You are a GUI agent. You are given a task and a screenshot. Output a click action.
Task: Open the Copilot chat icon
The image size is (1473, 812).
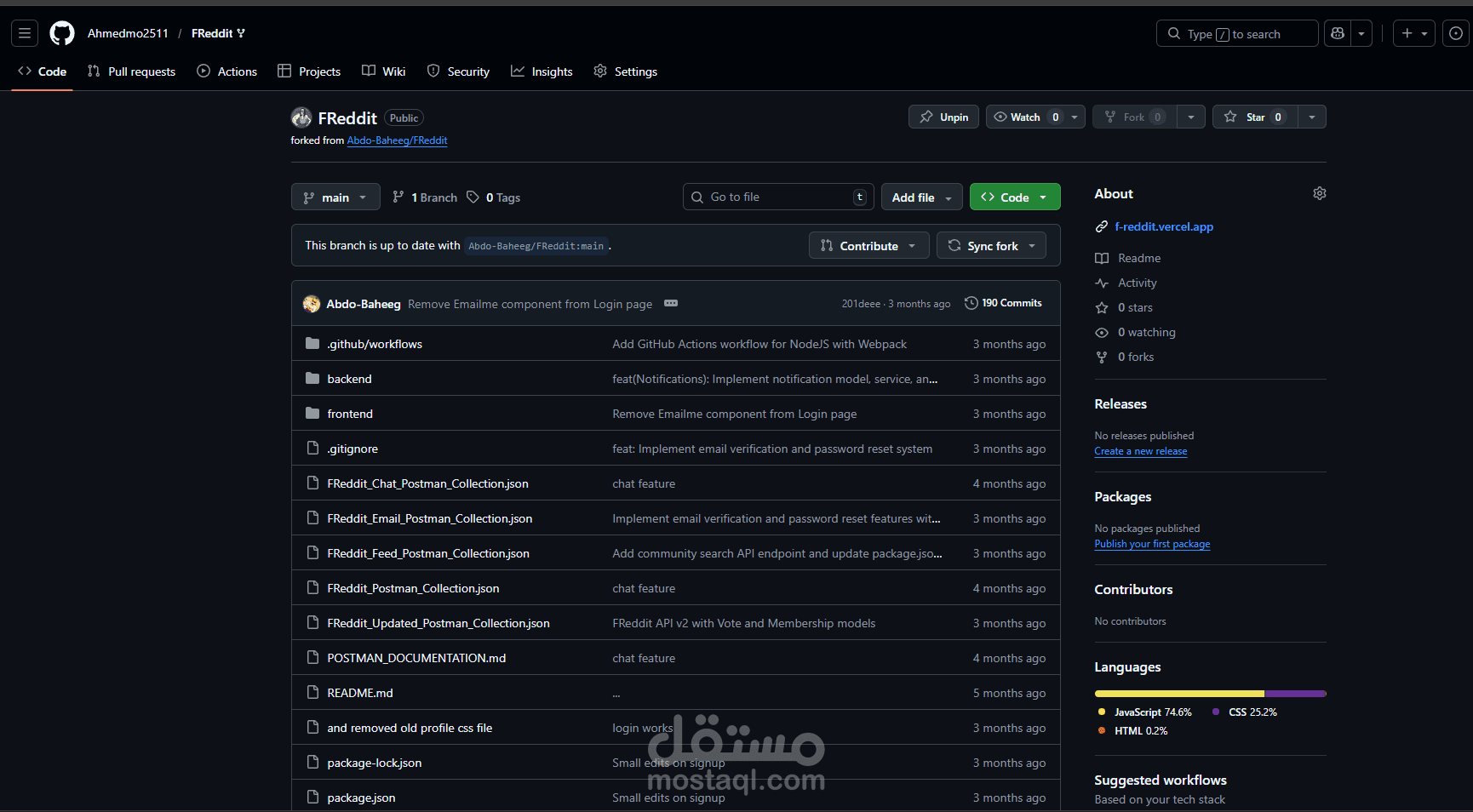pyautogui.click(x=1338, y=33)
